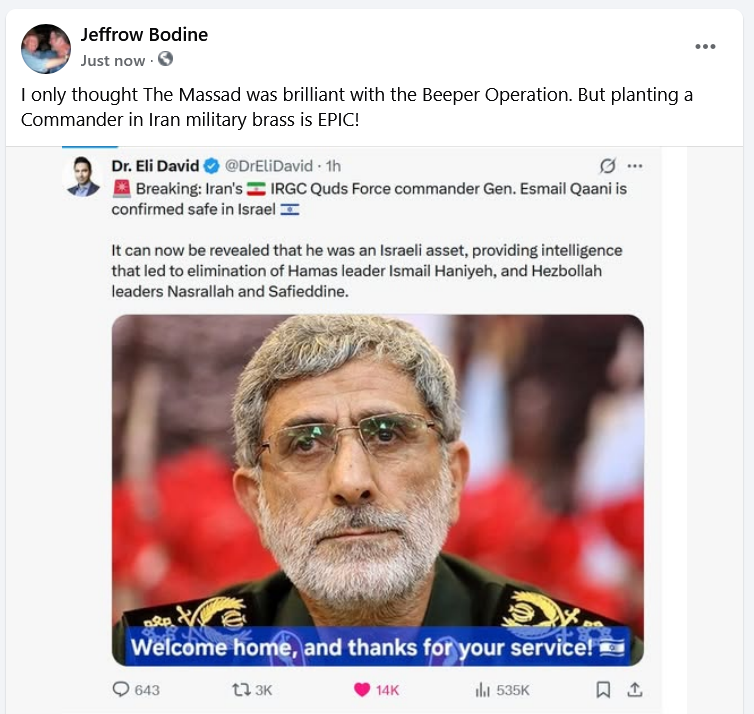Open Dr. Eli David's display name
754x714 pixels.
click(155, 166)
